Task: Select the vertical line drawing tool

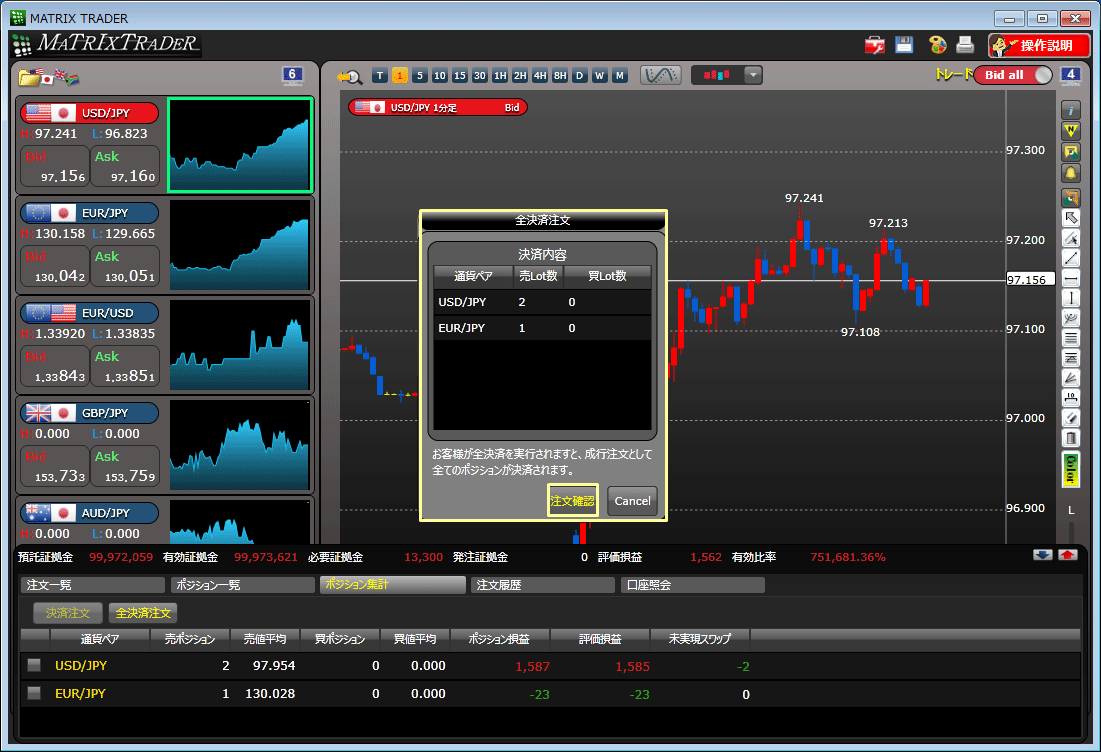Action: pyautogui.click(x=1070, y=298)
